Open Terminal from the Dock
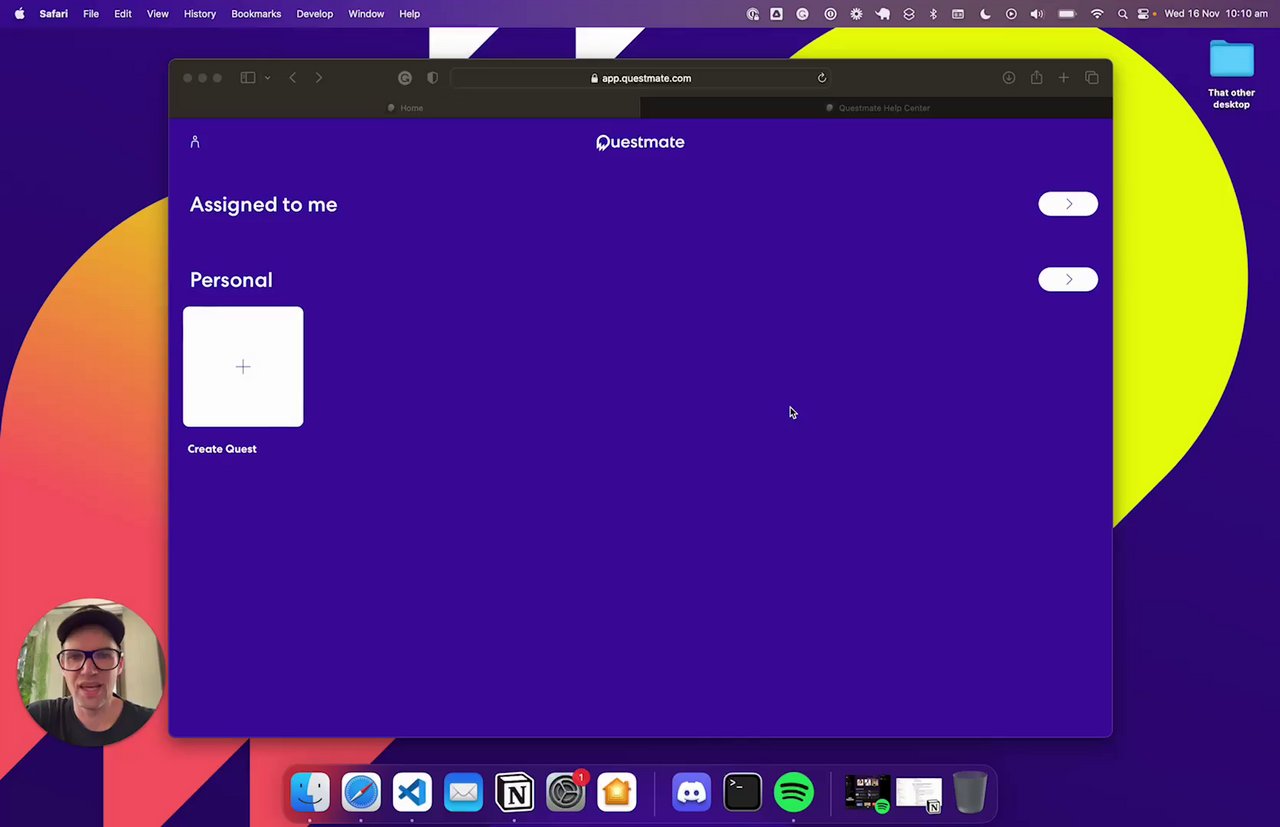Viewport: 1280px width, 827px height. pos(743,793)
